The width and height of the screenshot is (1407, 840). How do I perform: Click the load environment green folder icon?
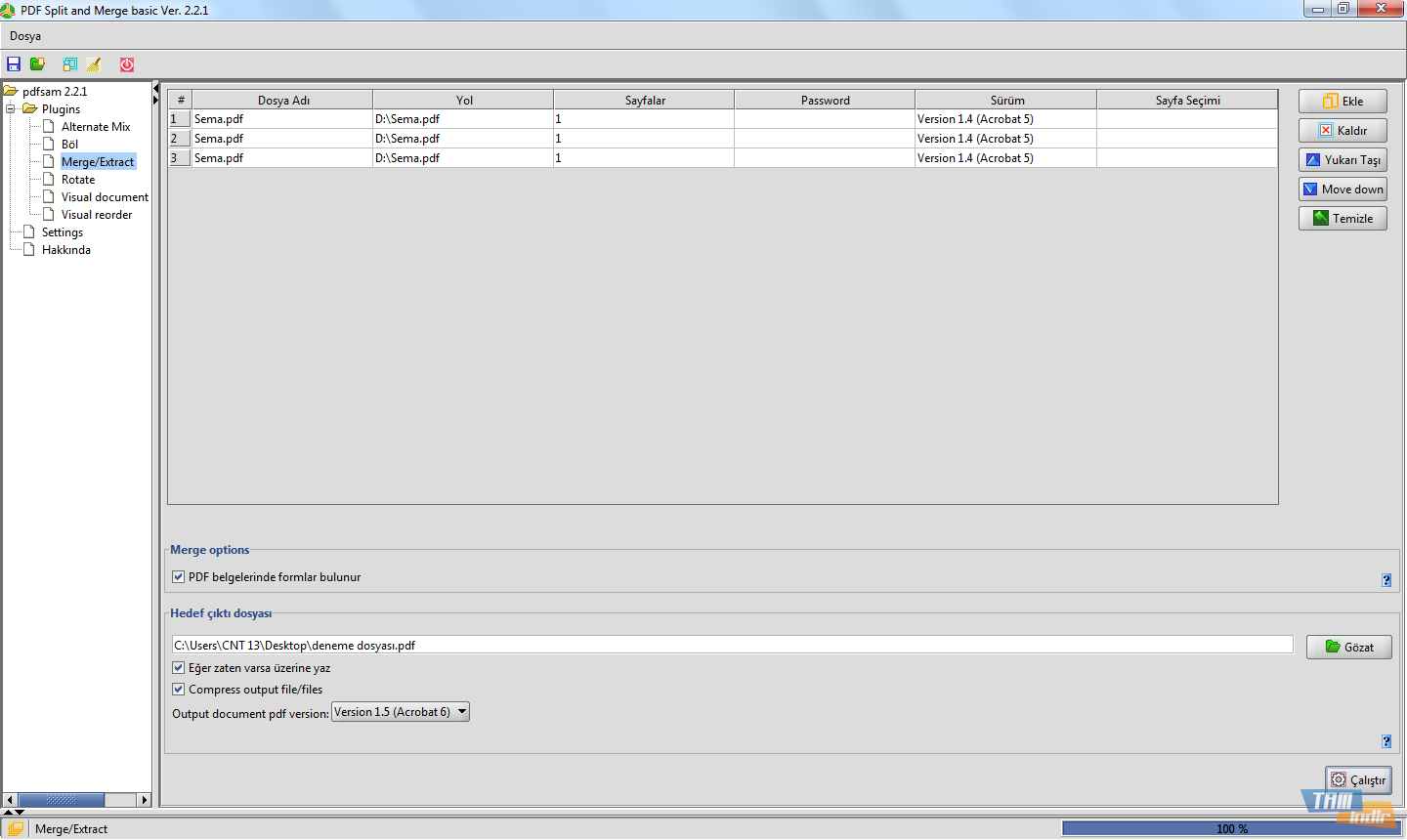[x=37, y=64]
